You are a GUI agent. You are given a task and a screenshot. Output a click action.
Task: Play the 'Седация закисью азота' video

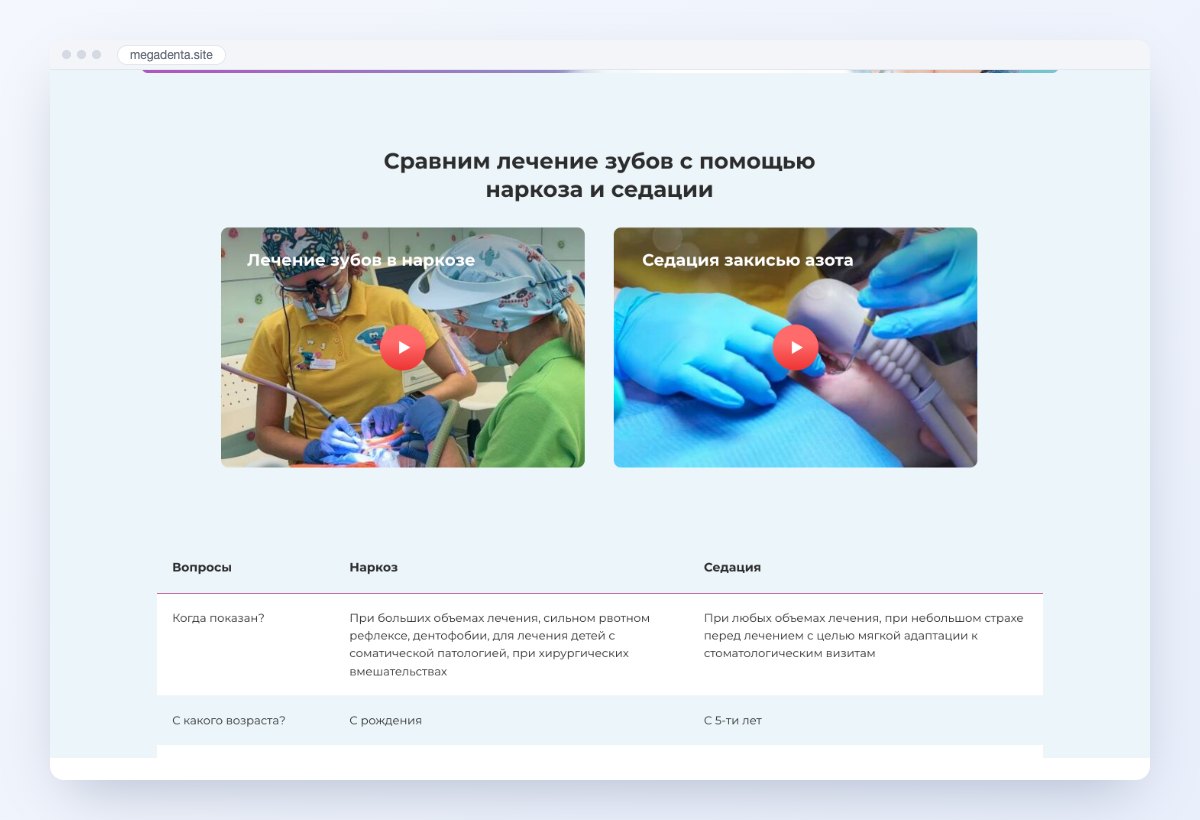click(795, 347)
